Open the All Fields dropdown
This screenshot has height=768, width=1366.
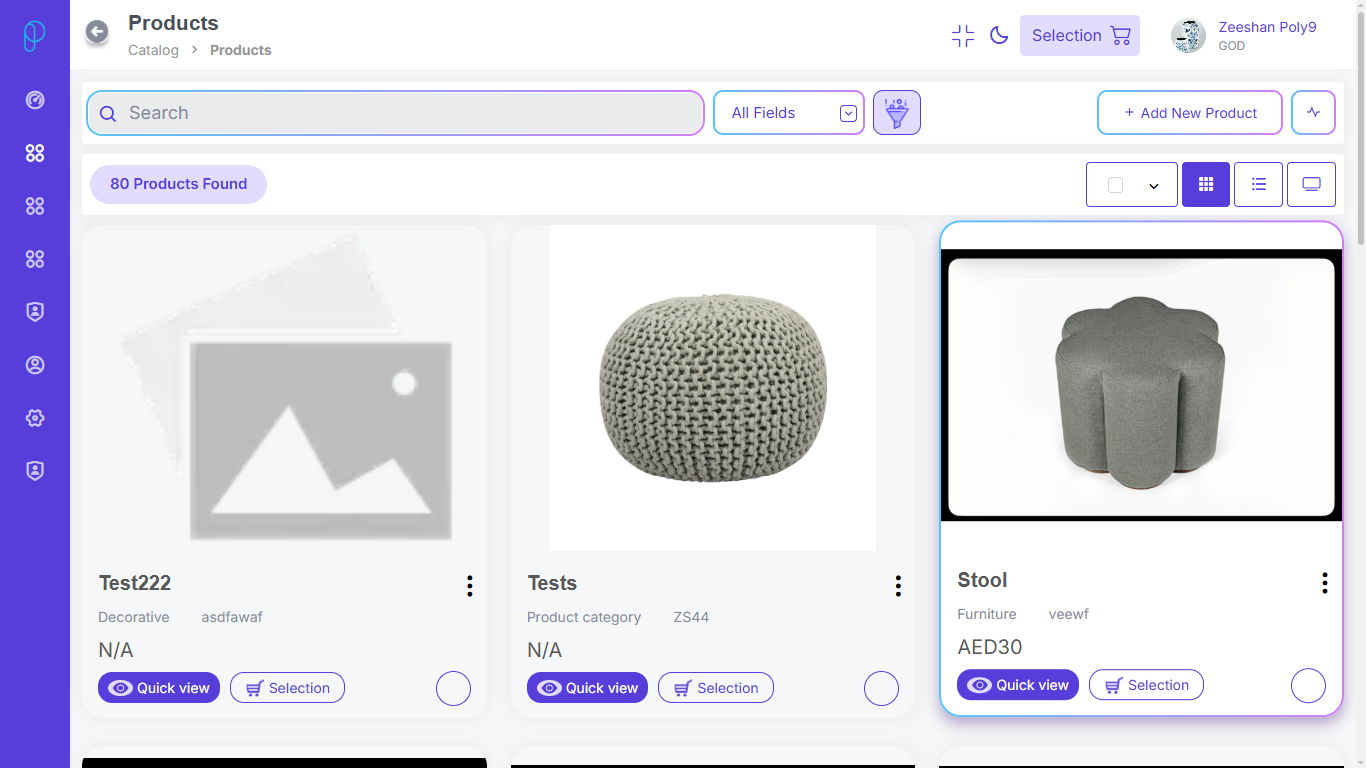(788, 113)
